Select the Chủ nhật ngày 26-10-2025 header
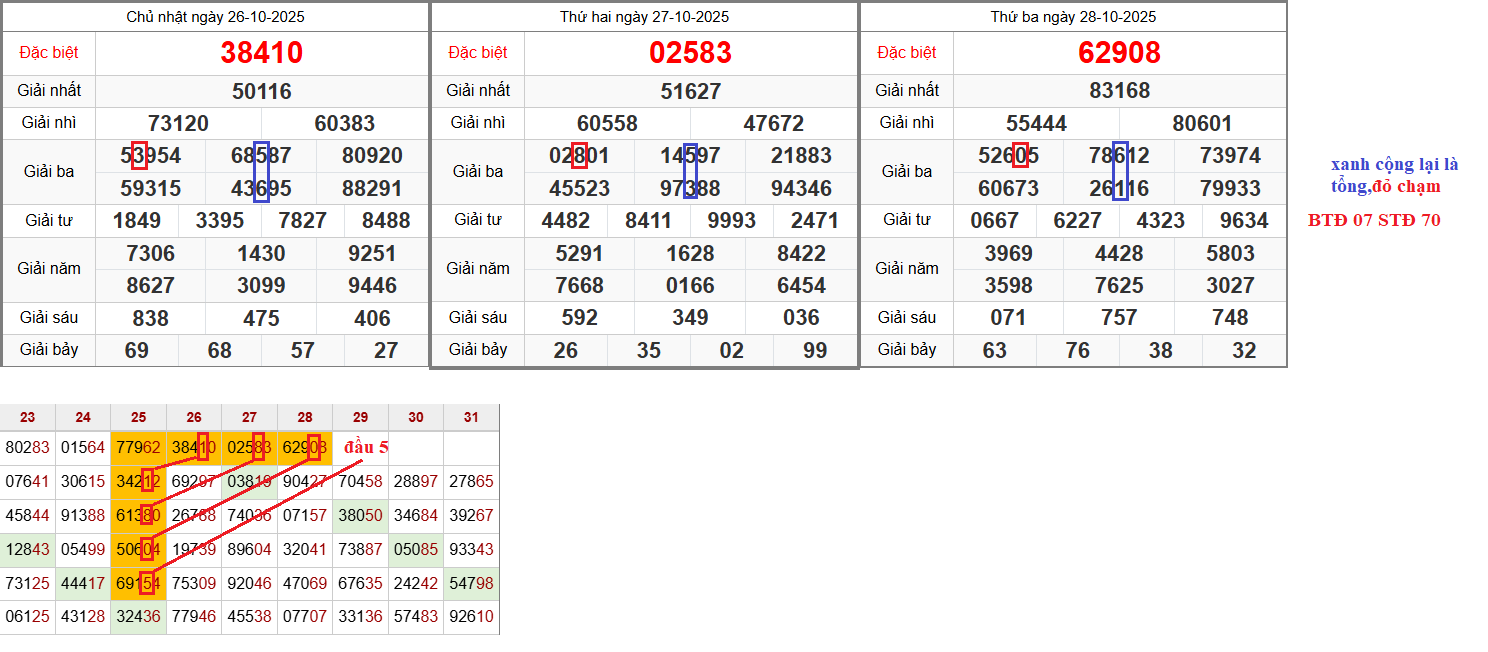The height and width of the screenshot is (652, 1488). click(x=215, y=17)
